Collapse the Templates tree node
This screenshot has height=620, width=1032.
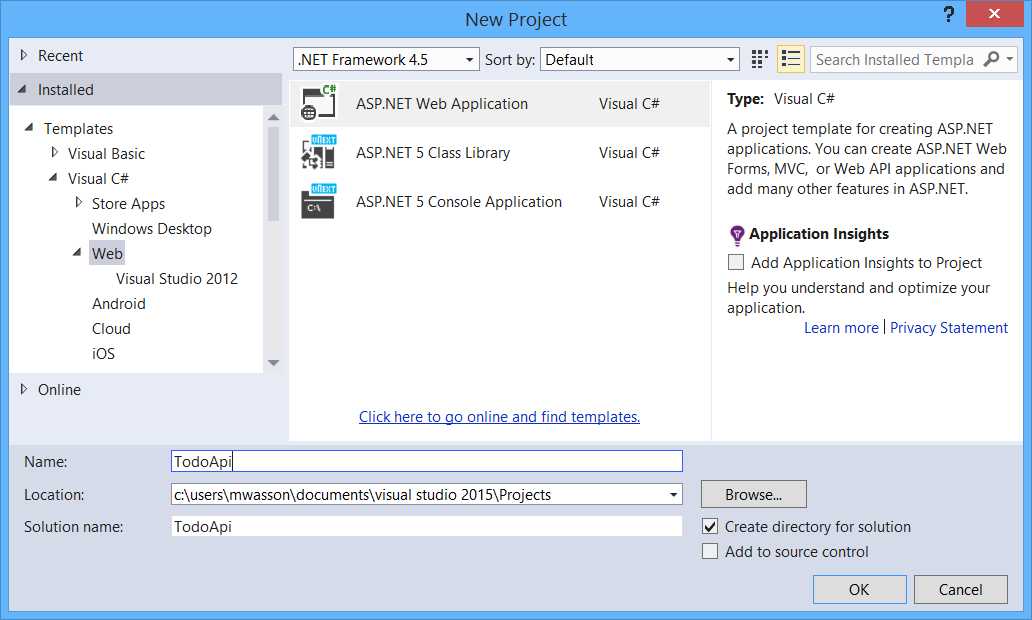pyautogui.click(x=29, y=127)
